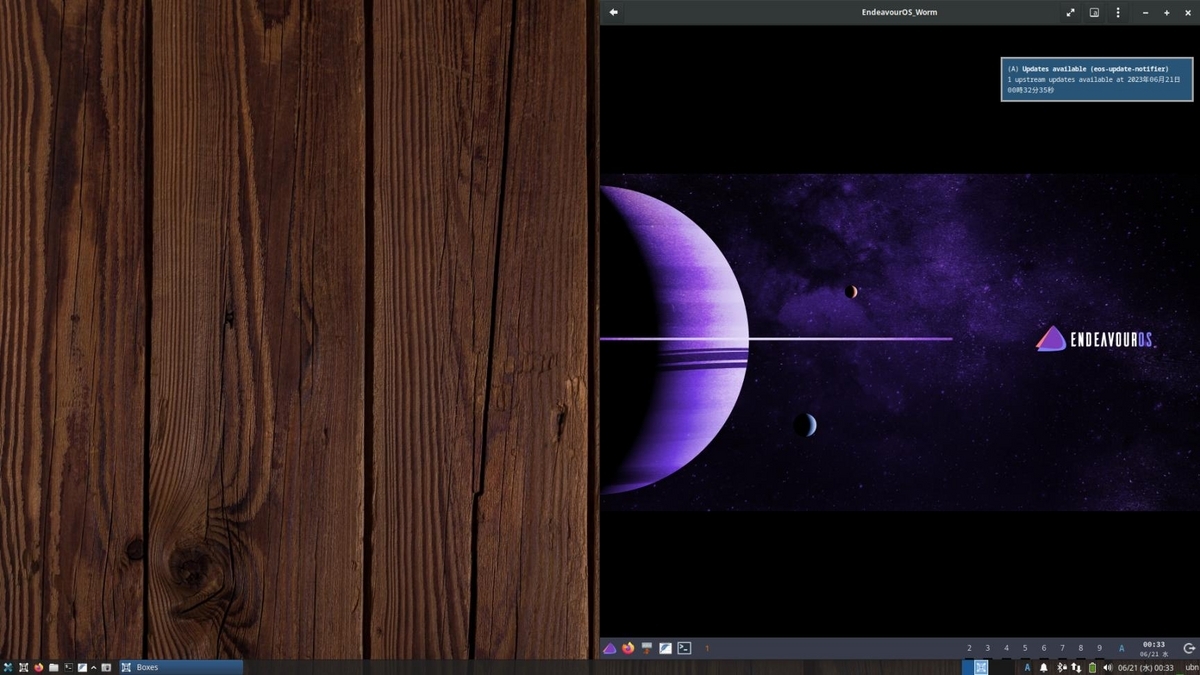
Task: Click the Boxes tray icon in host panel
Action: point(981,667)
